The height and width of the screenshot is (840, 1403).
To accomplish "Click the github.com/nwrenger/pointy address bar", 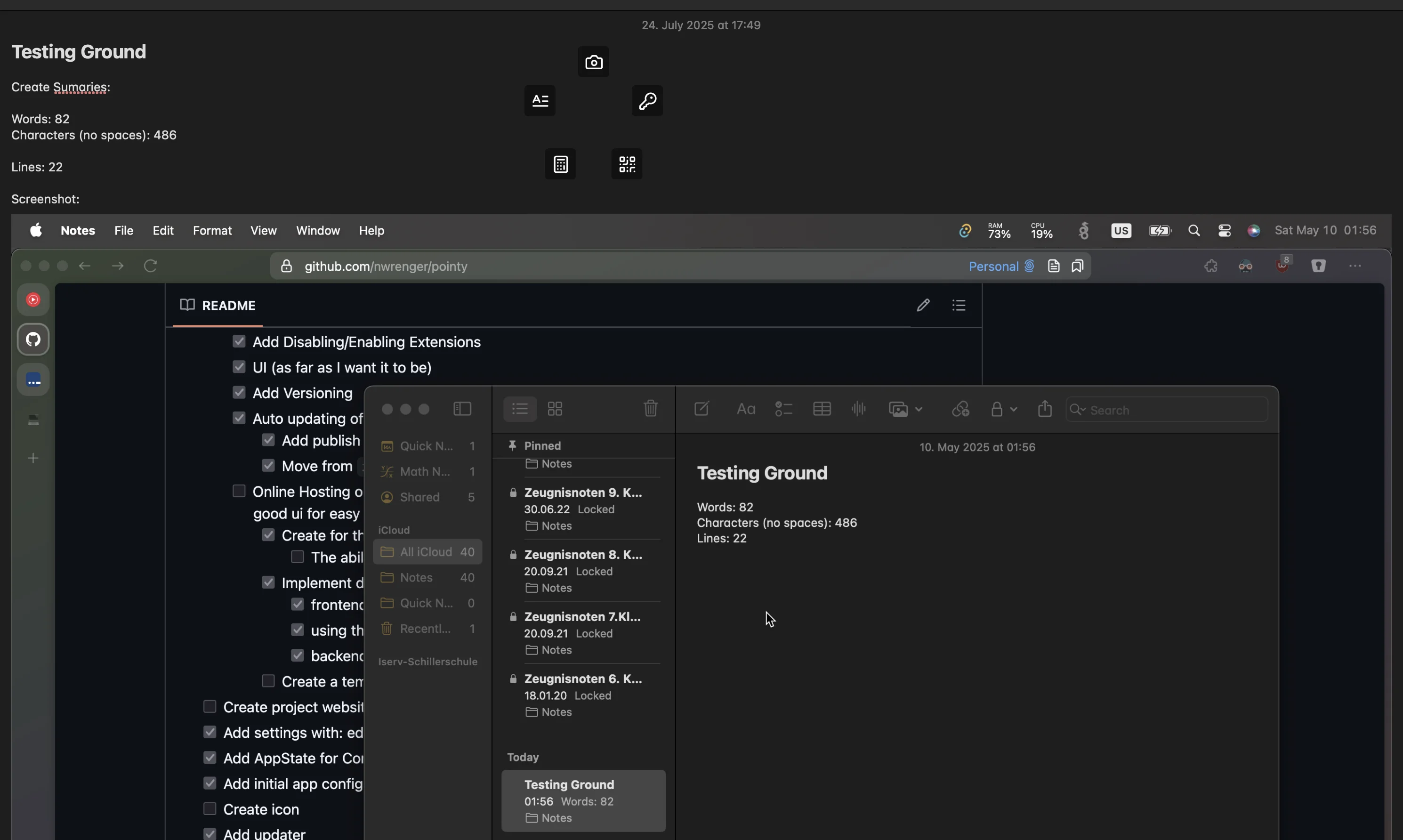I will 680,266.
